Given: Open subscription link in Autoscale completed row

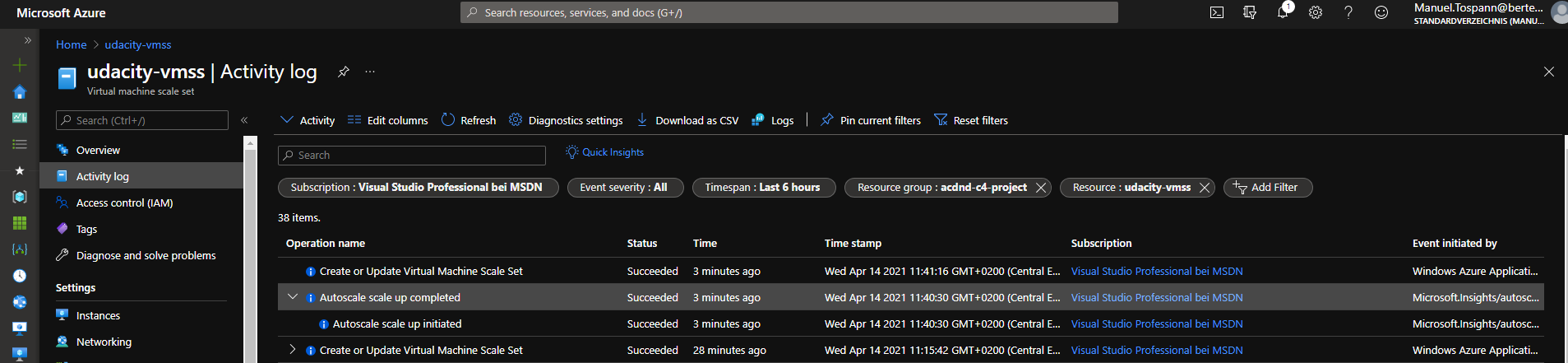Looking at the screenshot, I should [x=1157, y=297].
